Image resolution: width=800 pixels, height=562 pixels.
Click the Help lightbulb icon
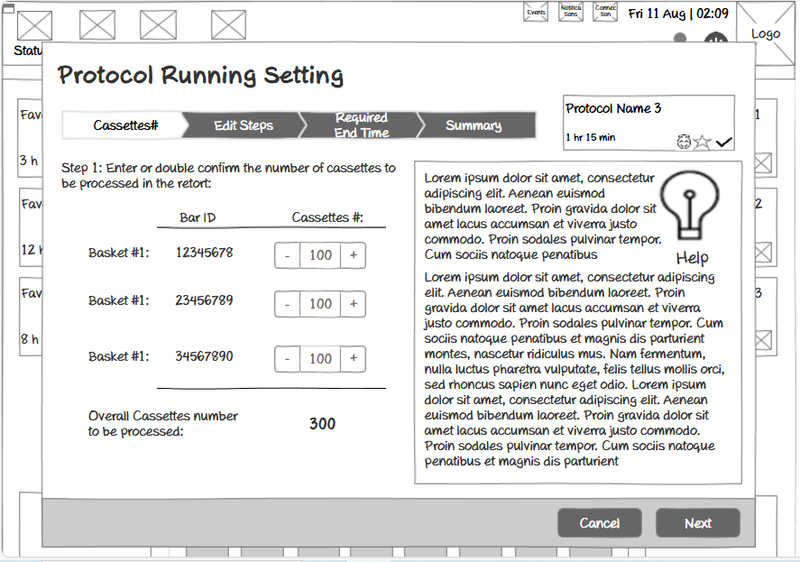click(x=689, y=205)
